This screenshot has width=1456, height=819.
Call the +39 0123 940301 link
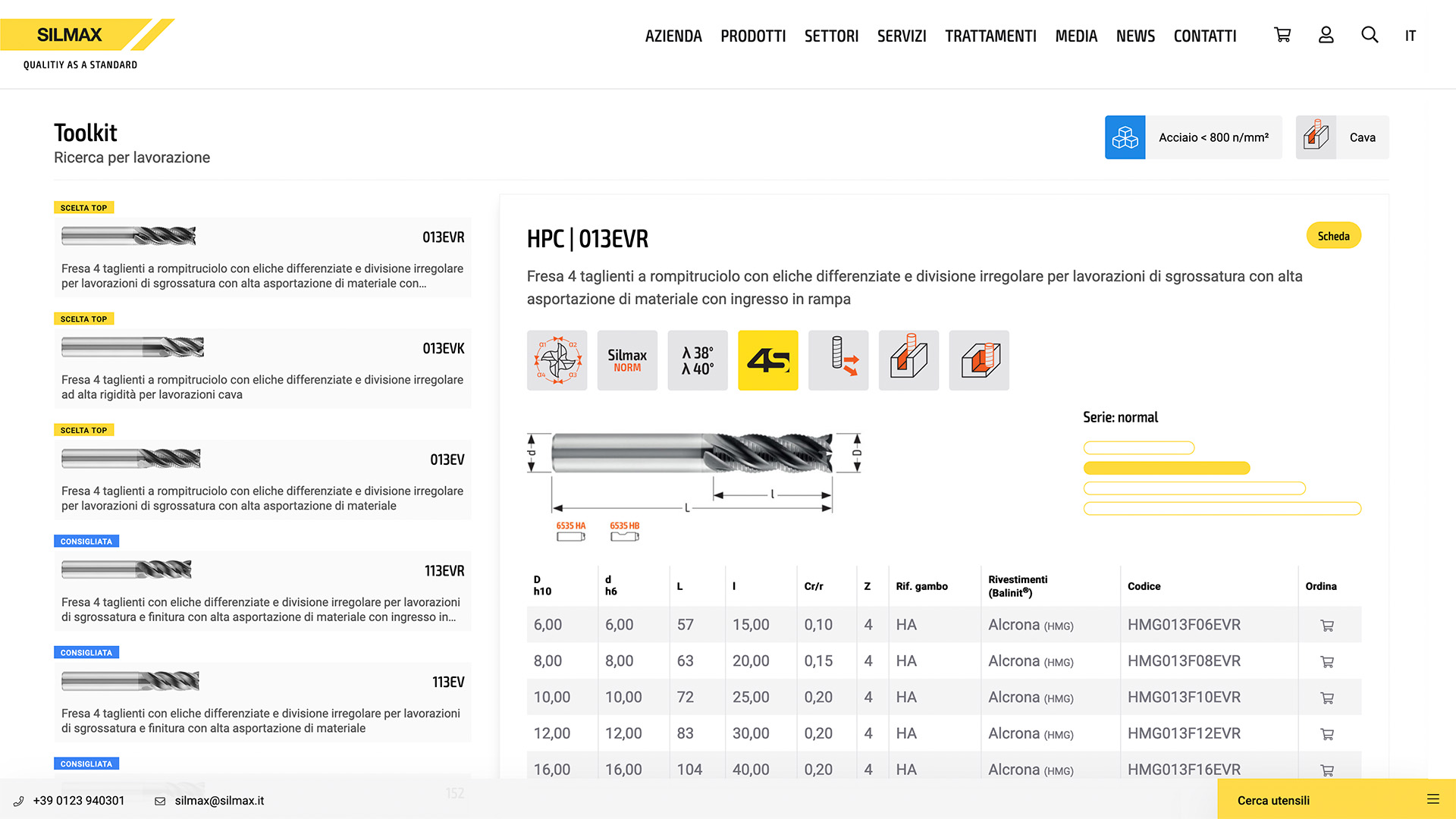tap(79, 801)
